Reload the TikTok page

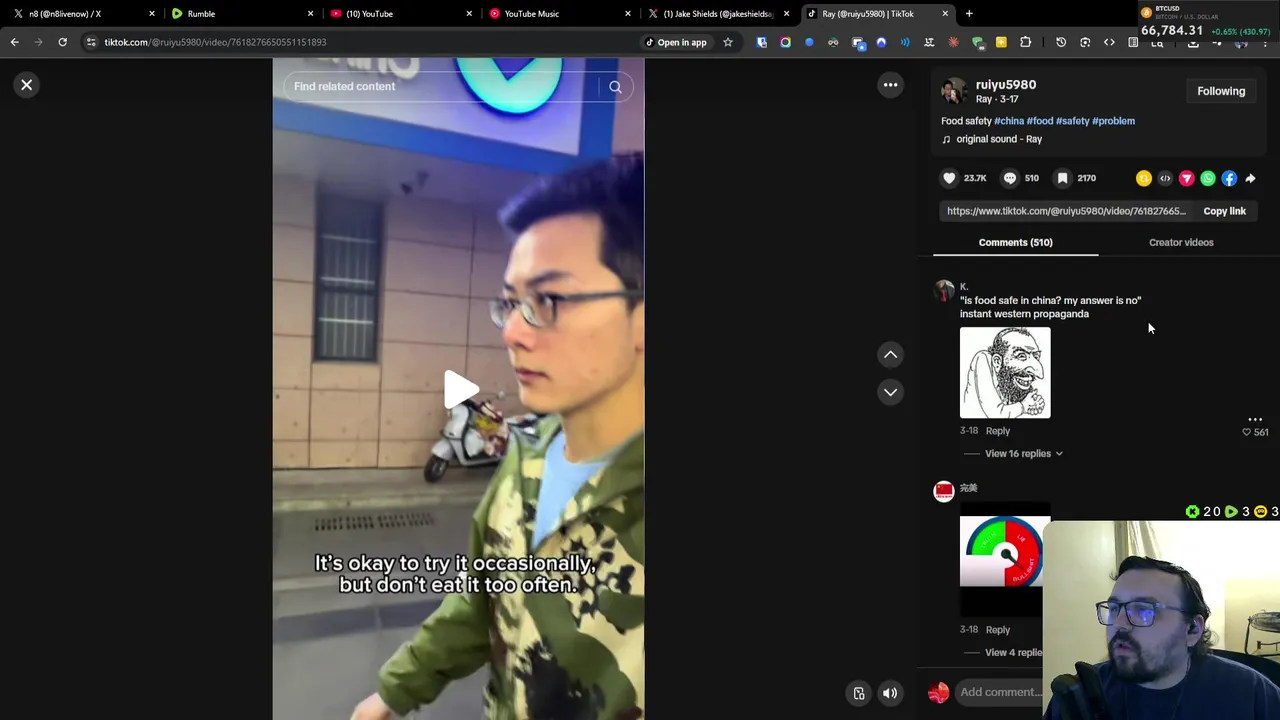click(62, 42)
